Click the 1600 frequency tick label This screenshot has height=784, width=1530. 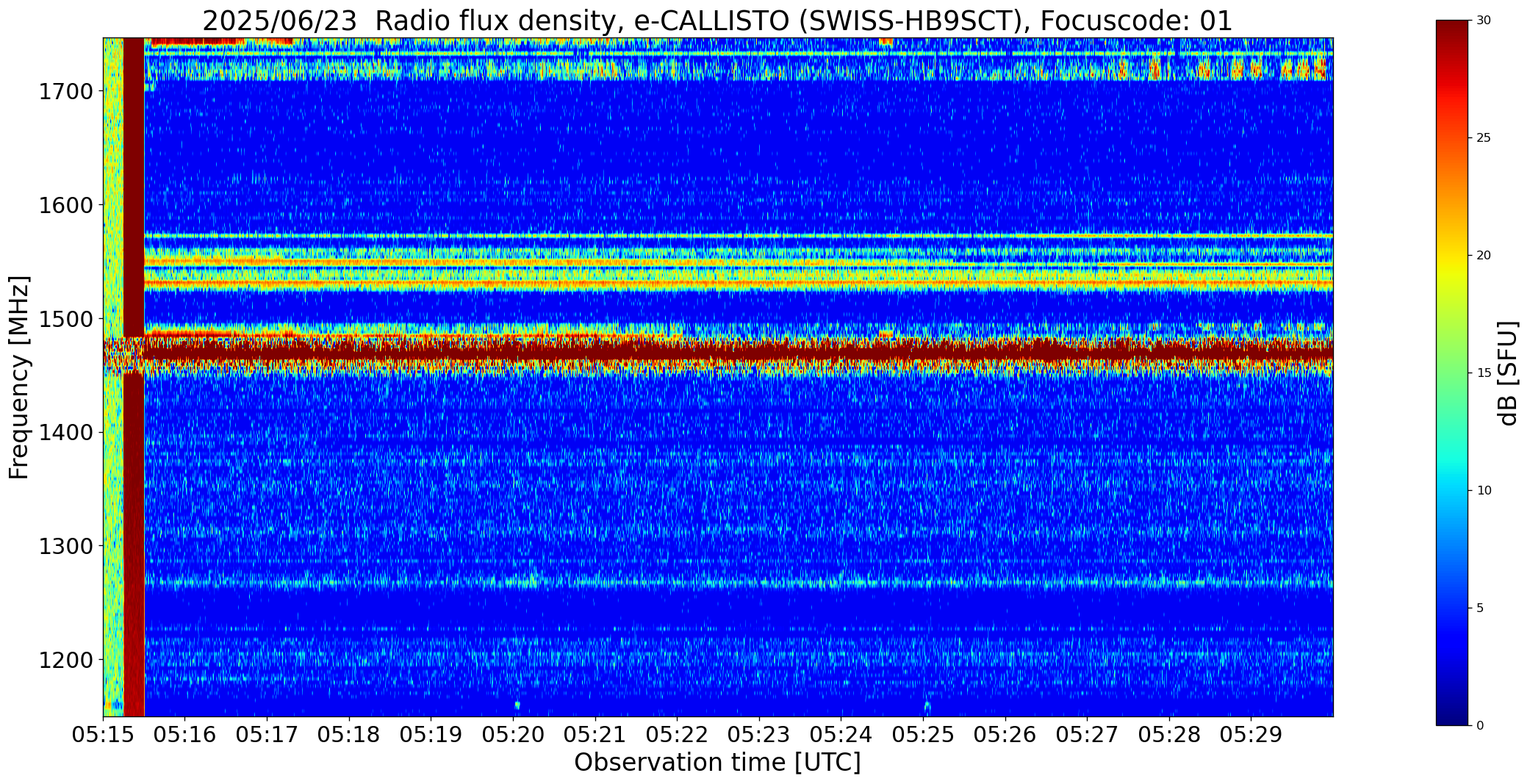(65, 205)
